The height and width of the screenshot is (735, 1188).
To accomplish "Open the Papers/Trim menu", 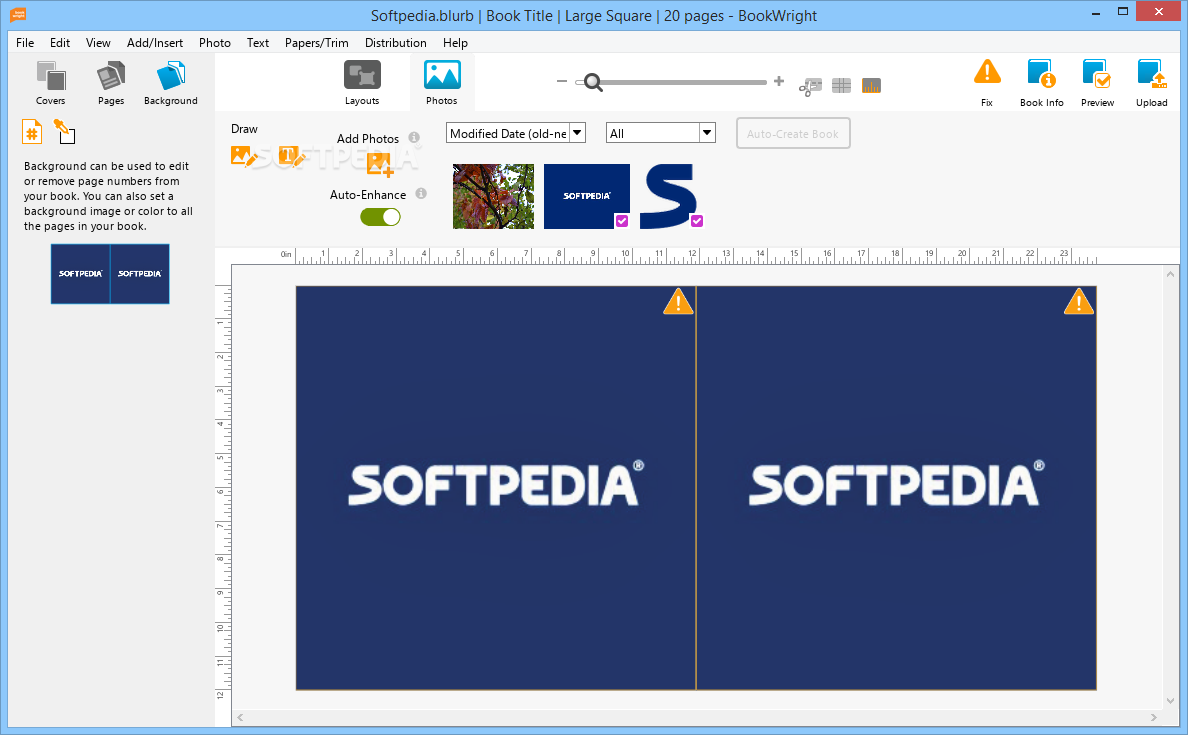I will (317, 42).
